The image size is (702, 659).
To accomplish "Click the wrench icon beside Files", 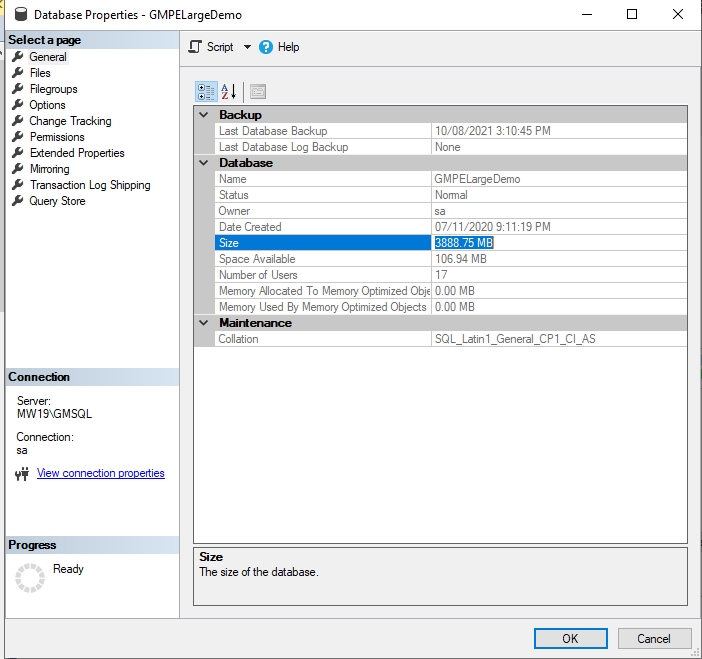I will pyautogui.click(x=18, y=73).
